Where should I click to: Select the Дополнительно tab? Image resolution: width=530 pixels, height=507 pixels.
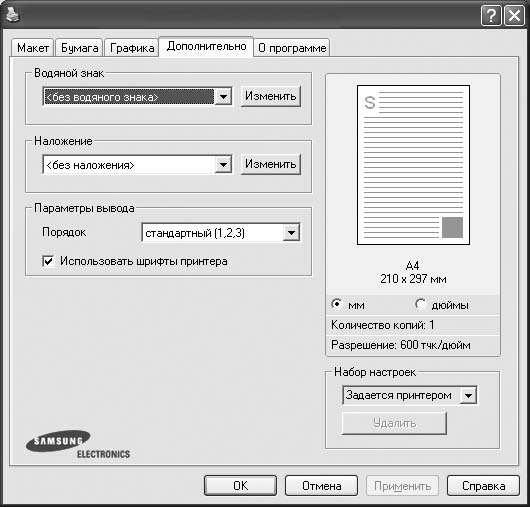point(206,46)
